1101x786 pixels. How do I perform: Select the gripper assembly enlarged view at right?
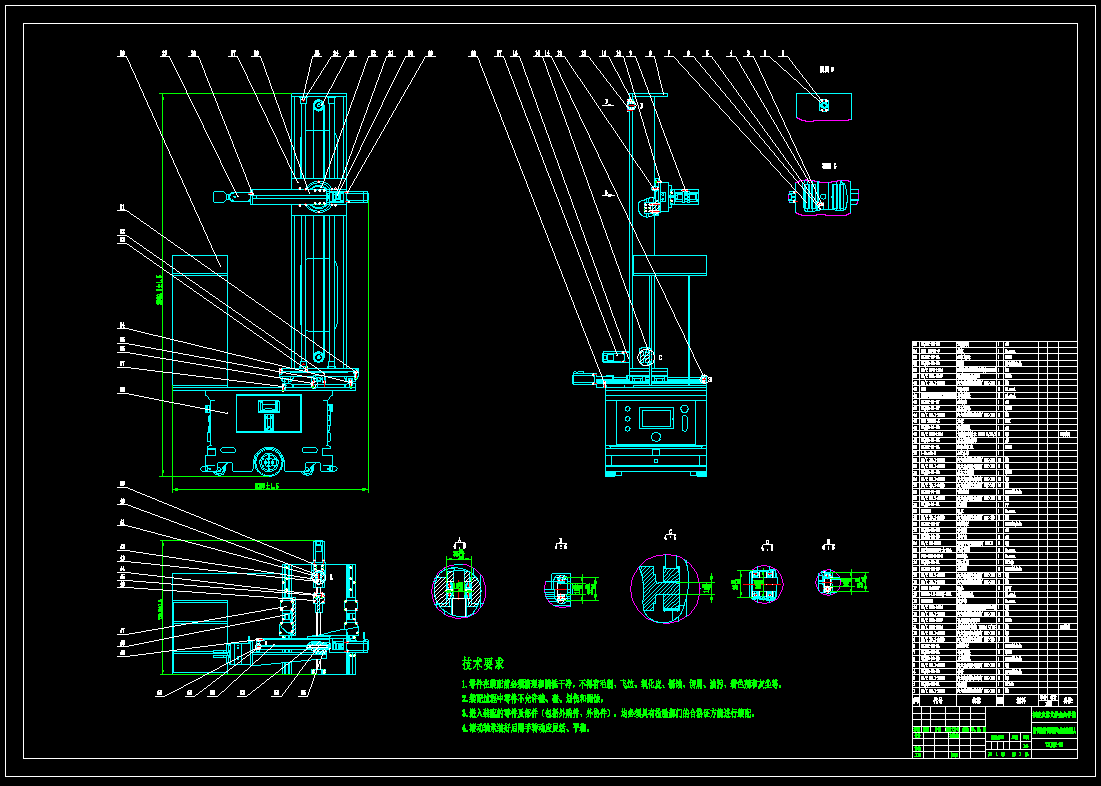point(823,196)
